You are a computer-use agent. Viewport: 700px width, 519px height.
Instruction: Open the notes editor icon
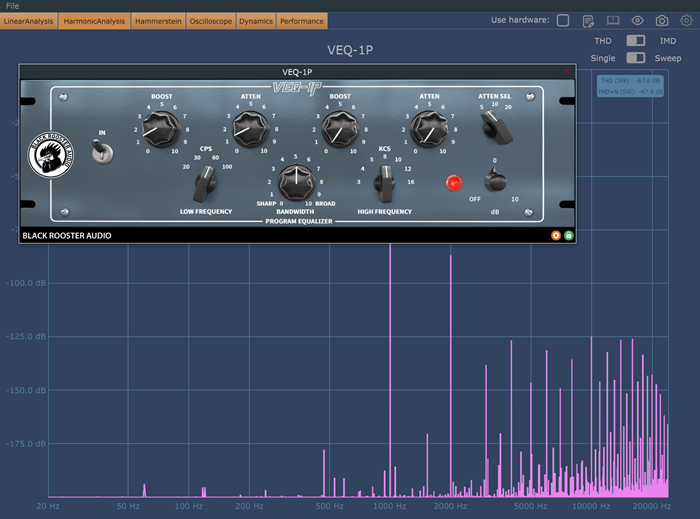coord(588,20)
